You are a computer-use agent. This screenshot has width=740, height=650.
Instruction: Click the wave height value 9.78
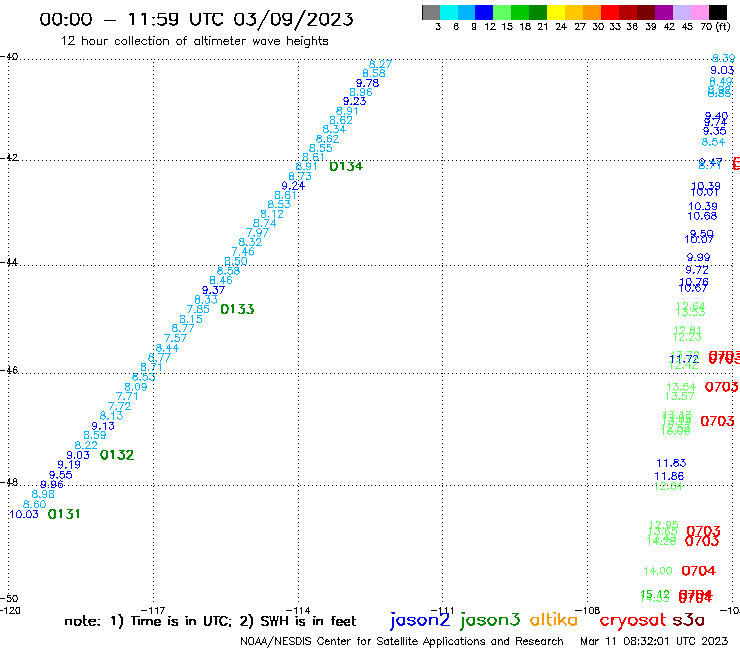[x=368, y=83]
